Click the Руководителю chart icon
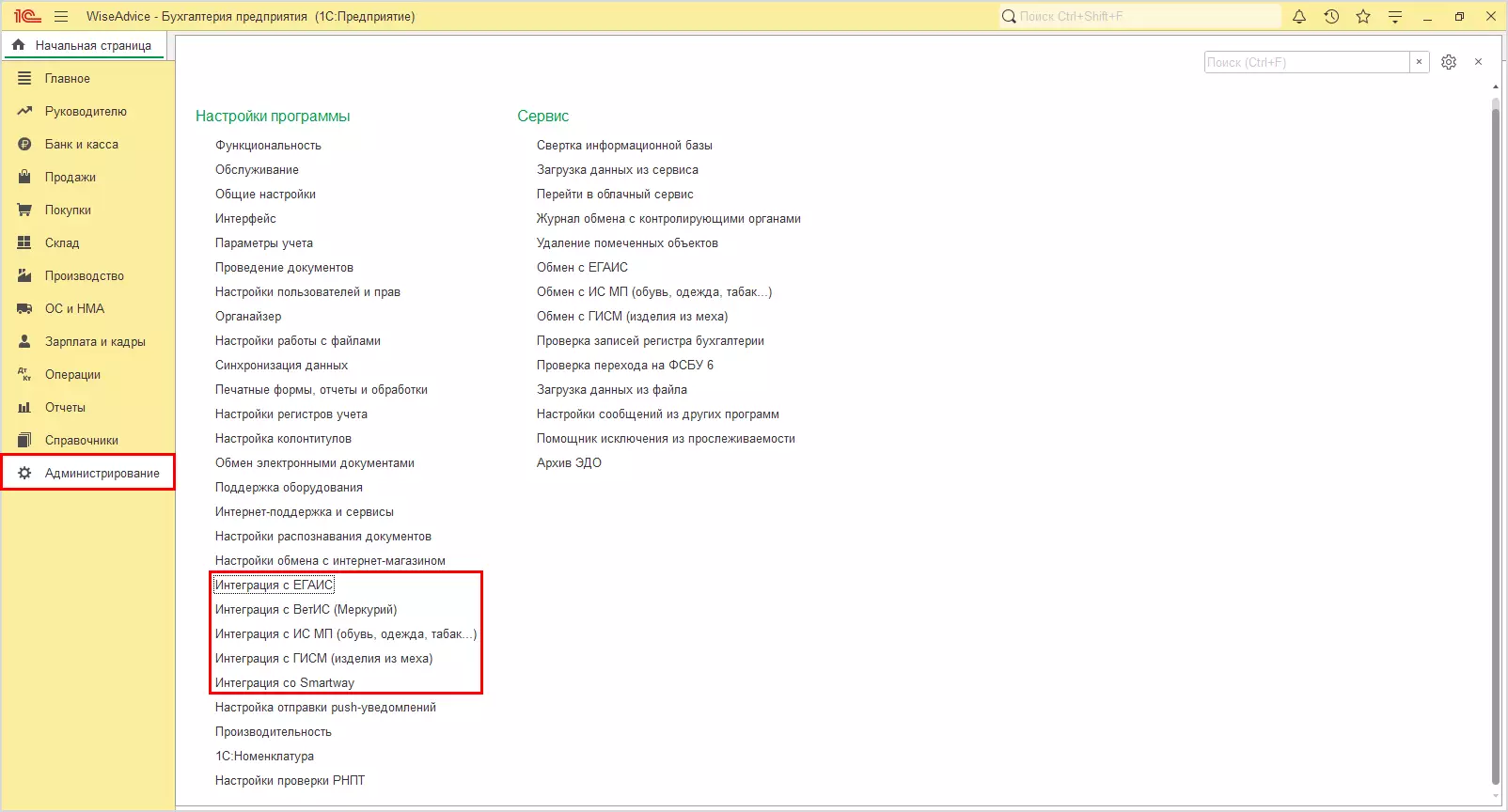Viewport: 1508px width, 812px height. point(24,112)
